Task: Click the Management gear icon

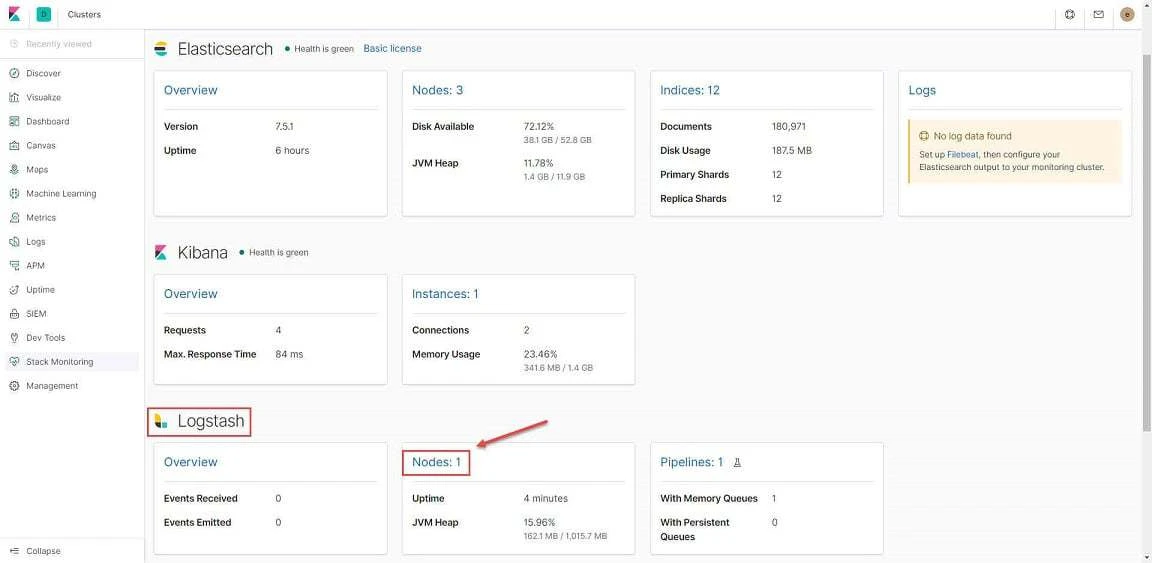Action: 14,386
